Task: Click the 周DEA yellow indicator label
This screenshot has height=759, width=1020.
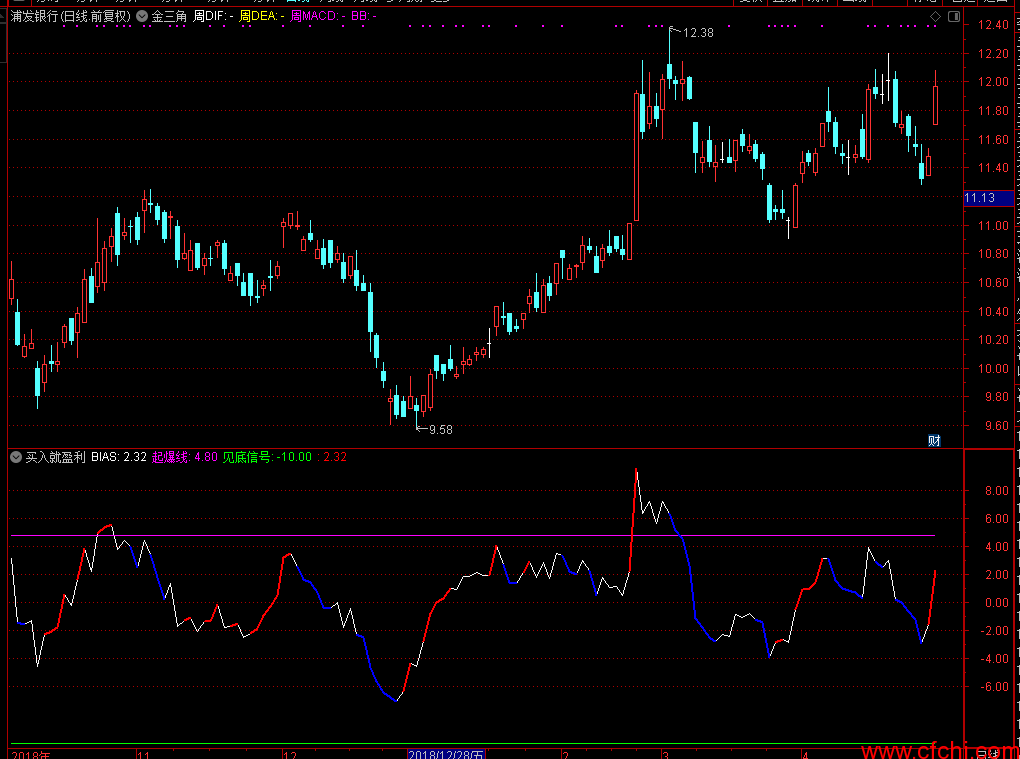Action: pos(261,17)
